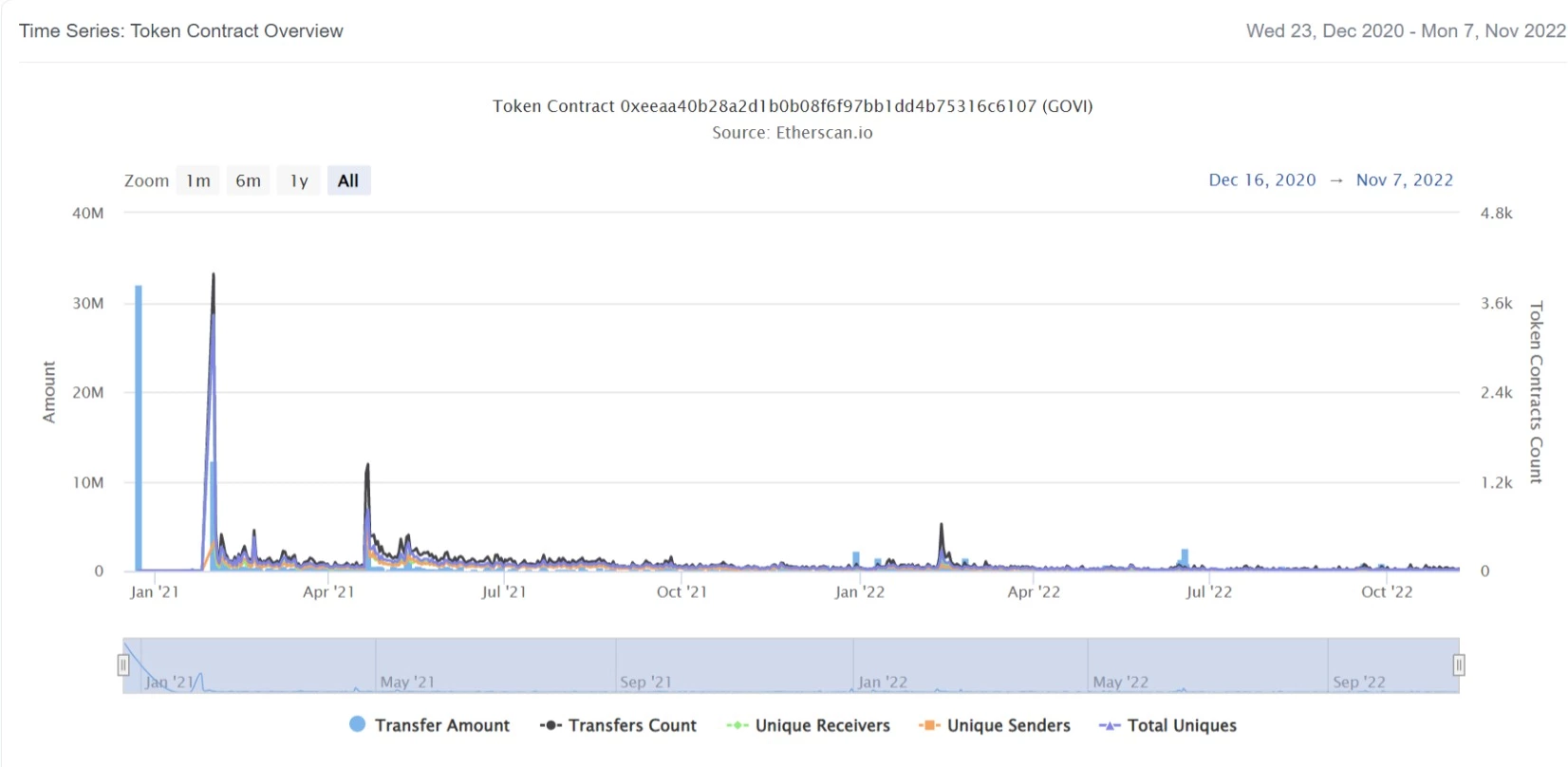Click the black spike peak after Jan '22

[x=942, y=525]
